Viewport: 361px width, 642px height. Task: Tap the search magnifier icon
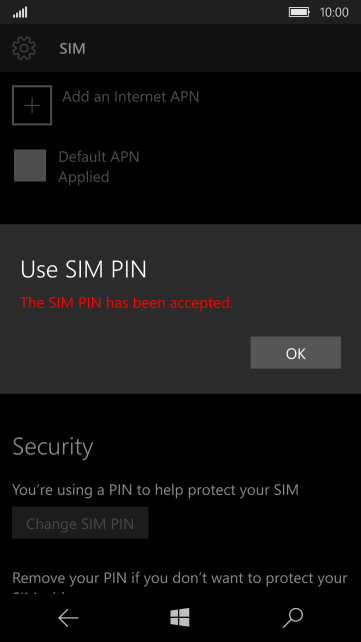293,618
